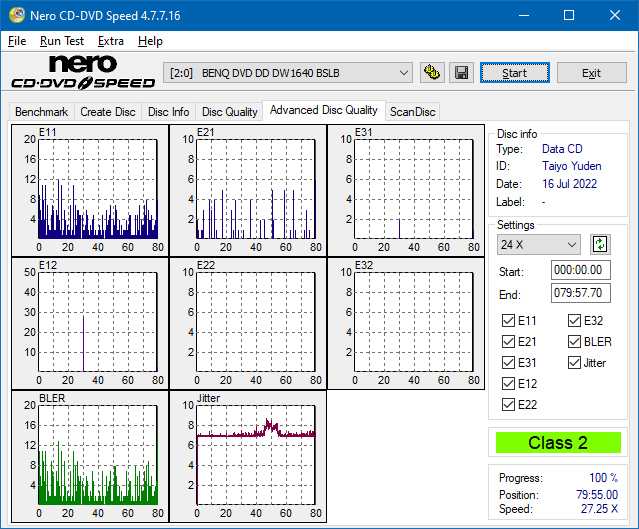Click the refresh settings icon
Image resolution: width=639 pixels, height=529 pixels.
600,245
